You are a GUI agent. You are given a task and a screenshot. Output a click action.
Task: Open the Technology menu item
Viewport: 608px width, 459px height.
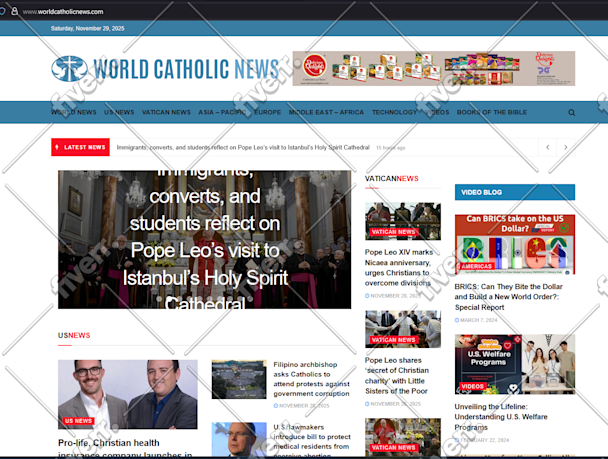click(x=394, y=112)
